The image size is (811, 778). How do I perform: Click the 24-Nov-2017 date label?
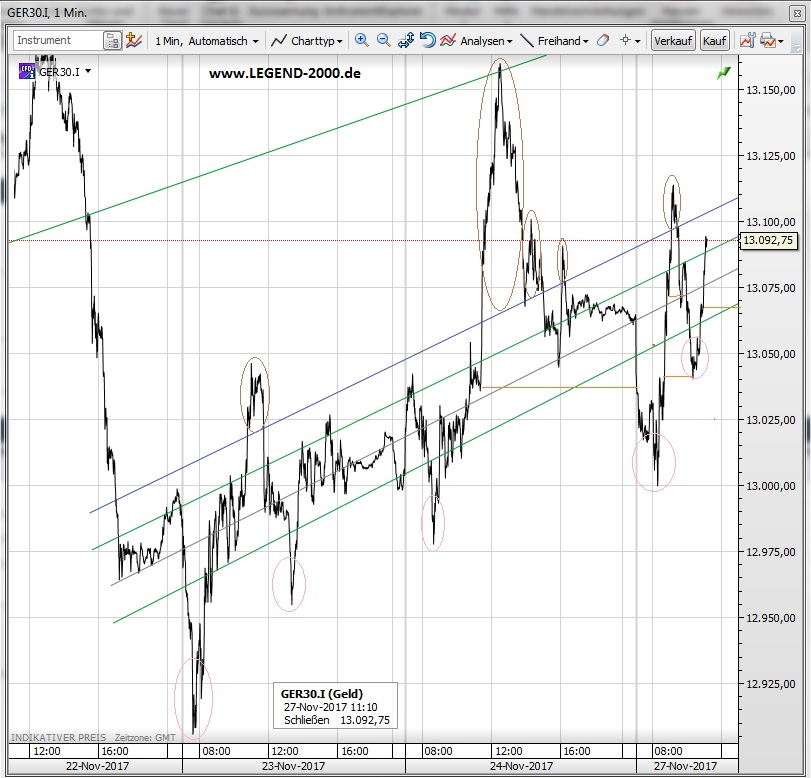[x=521, y=766]
